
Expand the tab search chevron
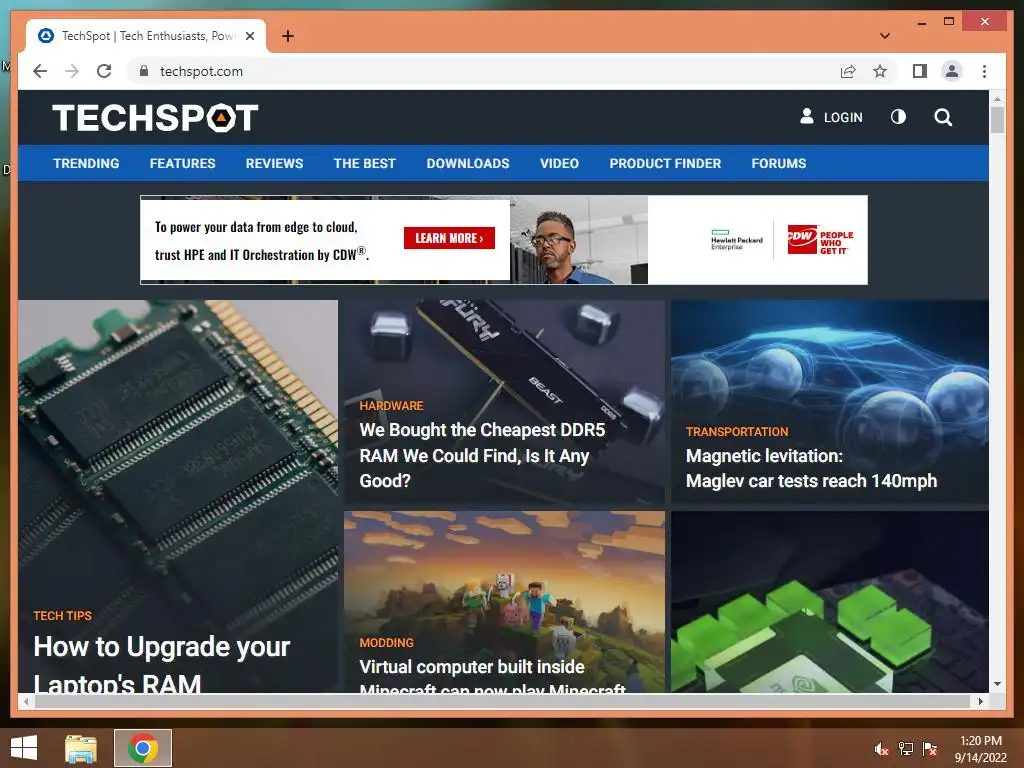884,36
